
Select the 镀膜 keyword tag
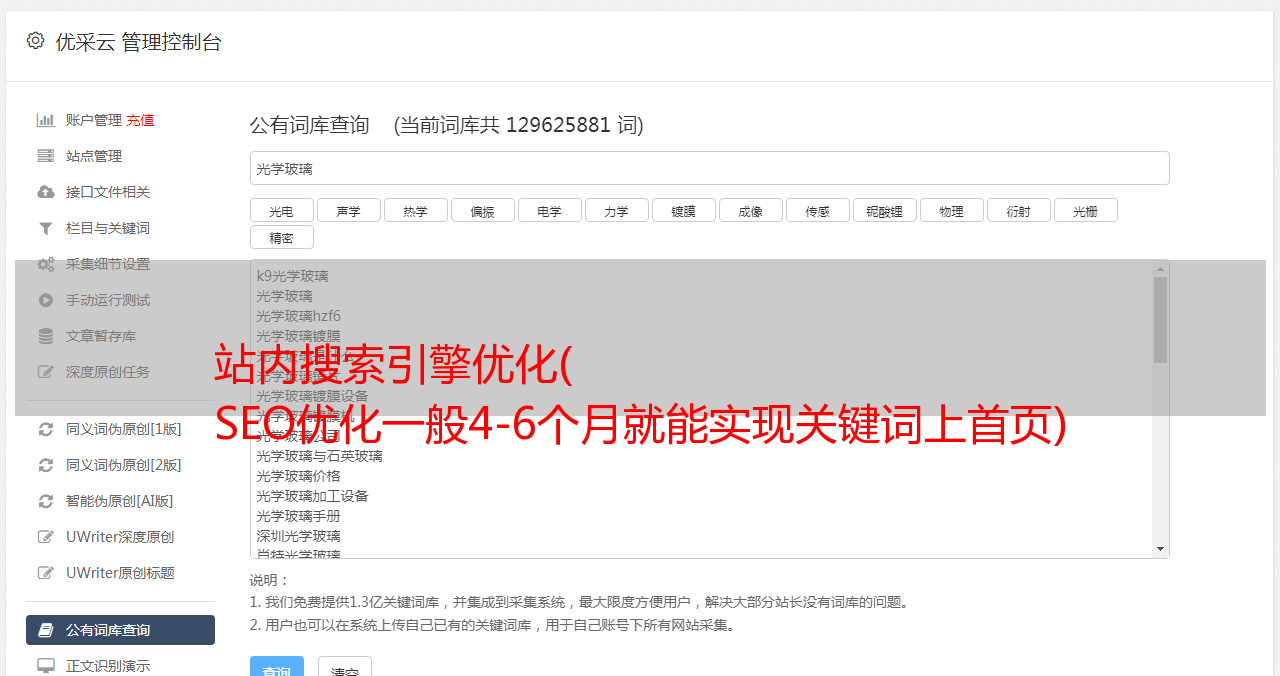click(x=684, y=211)
